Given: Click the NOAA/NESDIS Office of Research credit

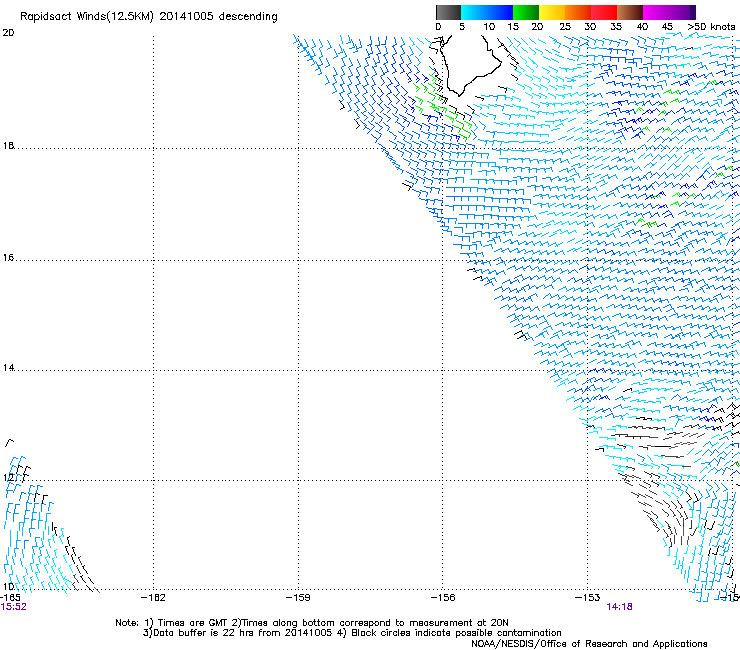Looking at the screenshot, I should [x=589, y=644].
